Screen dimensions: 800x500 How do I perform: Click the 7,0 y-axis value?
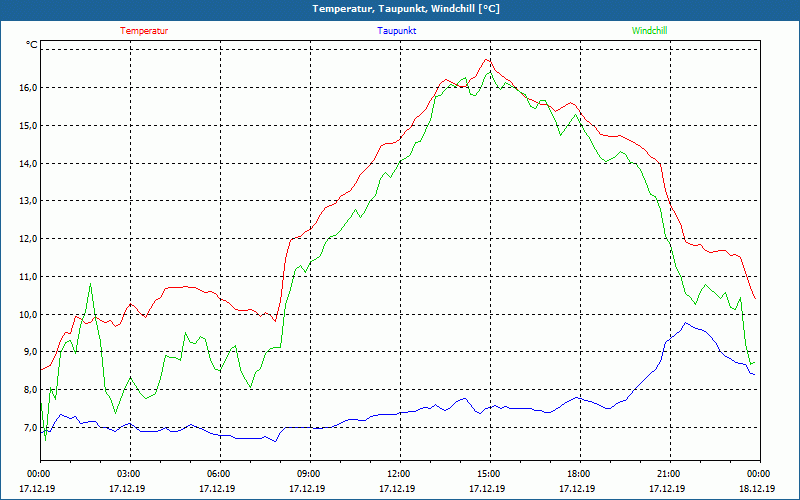(31, 428)
